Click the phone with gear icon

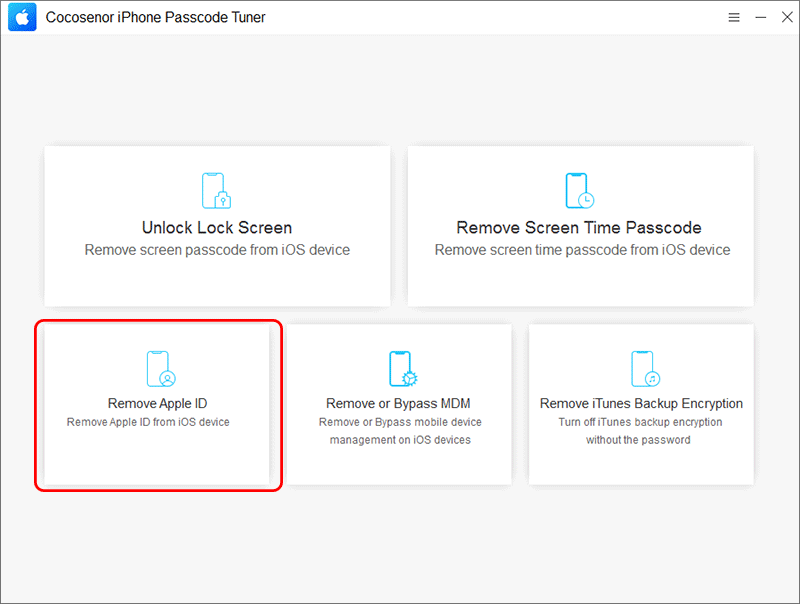pos(403,369)
